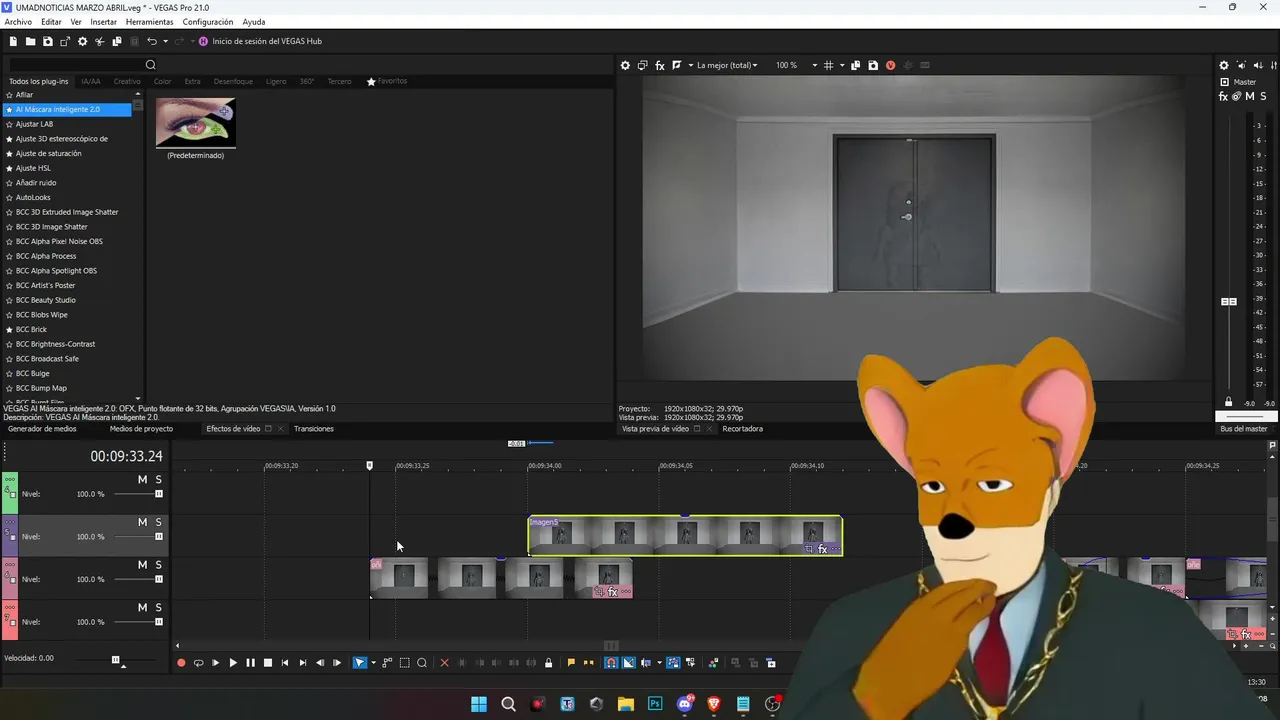The width and height of the screenshot is (1280, 720).
Task: Switch to the Creativo plug-in tab
Action: pyautogui.click(x=127, y=81)
